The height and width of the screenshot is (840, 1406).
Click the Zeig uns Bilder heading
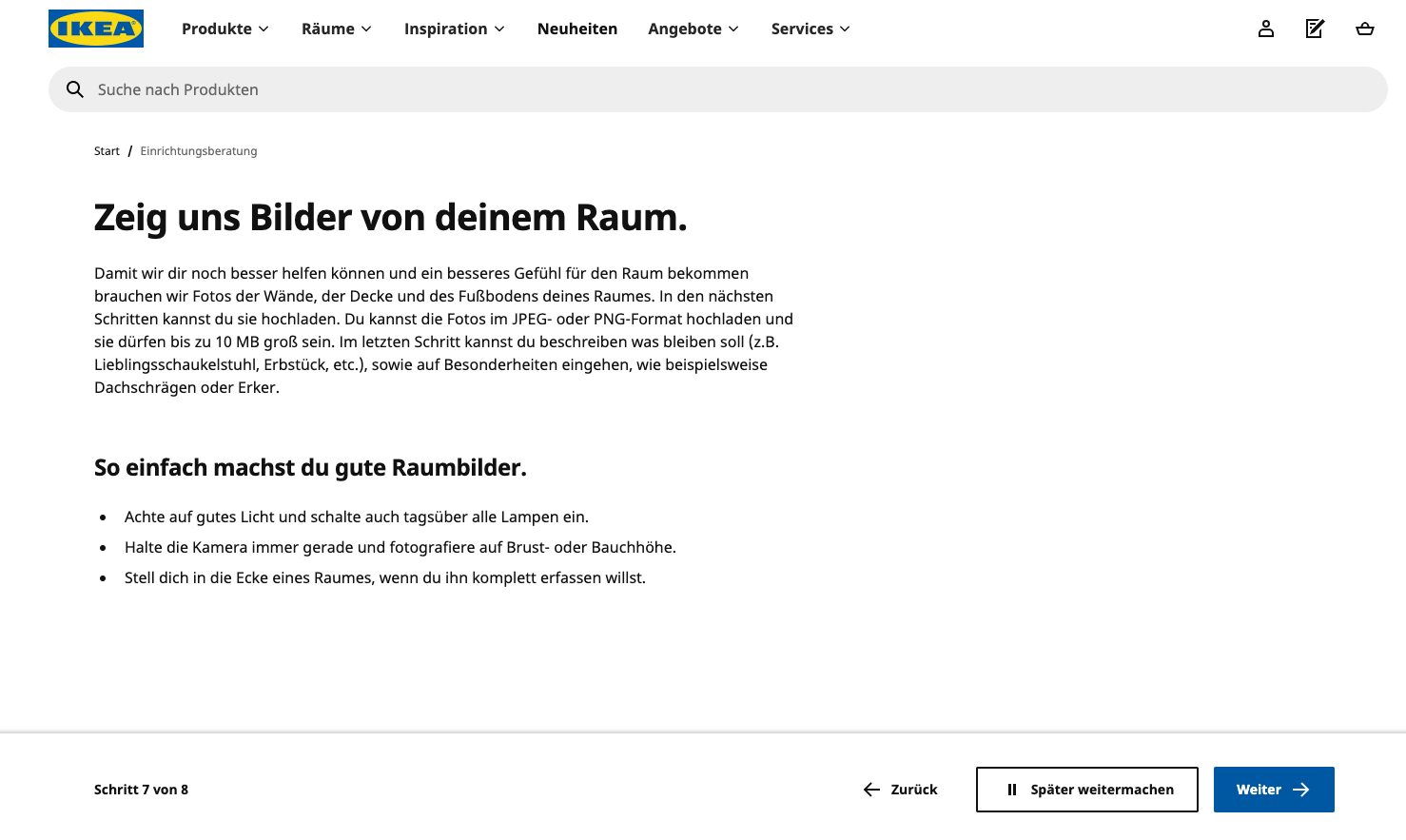point(390,218)
